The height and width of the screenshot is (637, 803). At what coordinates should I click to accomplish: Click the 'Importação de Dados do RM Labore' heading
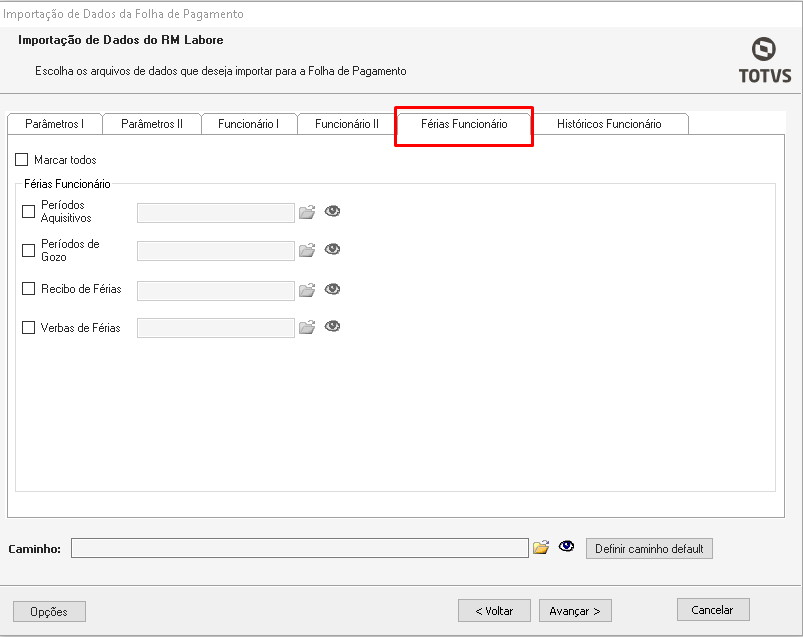[x=121, y=40]
